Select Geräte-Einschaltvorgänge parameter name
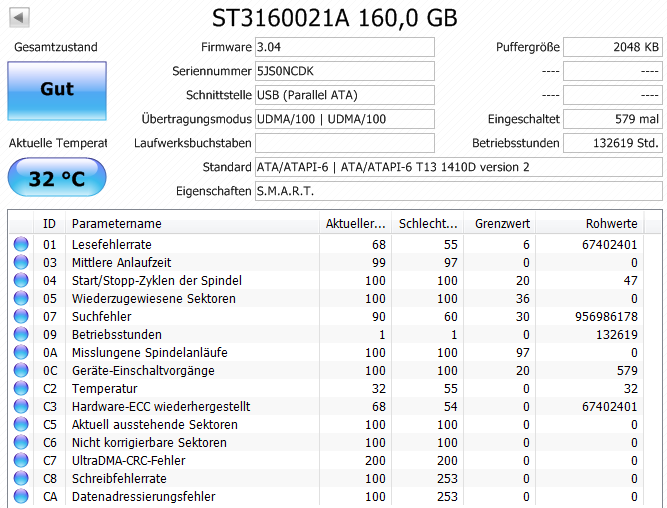The width and height of the screenshot is (667, 508). coord(143,371)
